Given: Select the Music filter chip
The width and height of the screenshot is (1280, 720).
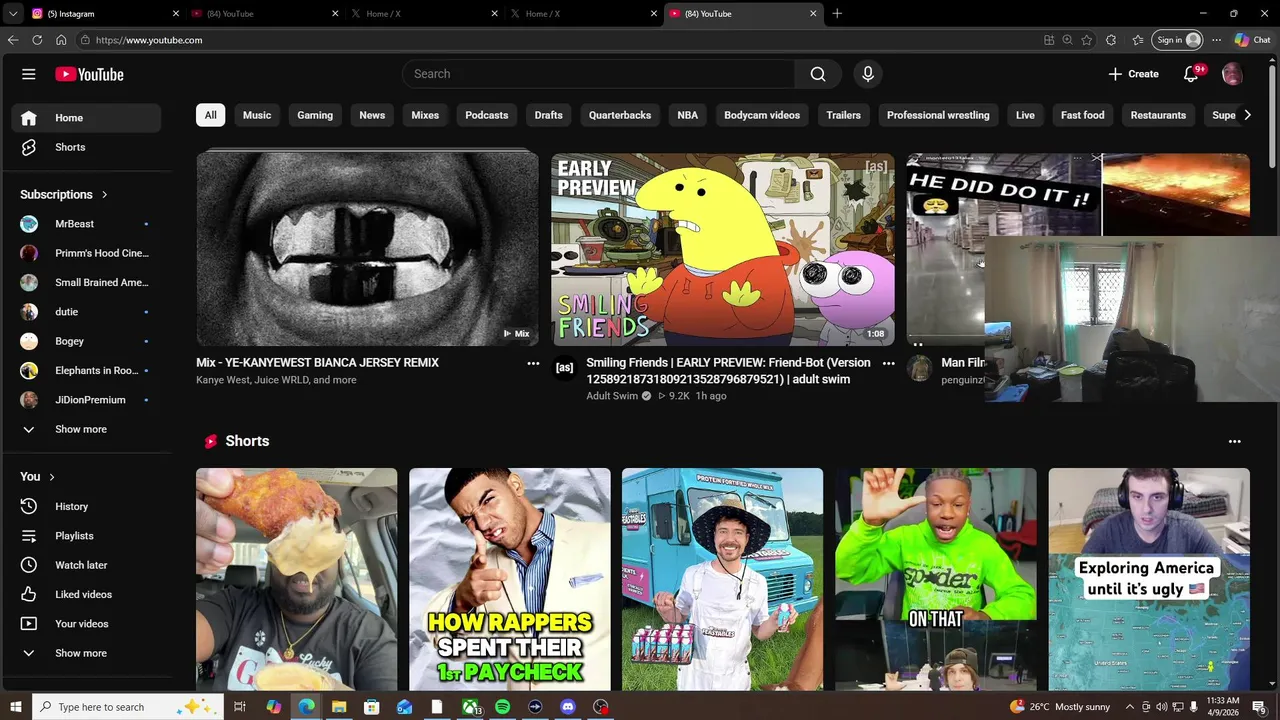Looking at the screenshot, I should pyautogui.click(x=257, y=115).
